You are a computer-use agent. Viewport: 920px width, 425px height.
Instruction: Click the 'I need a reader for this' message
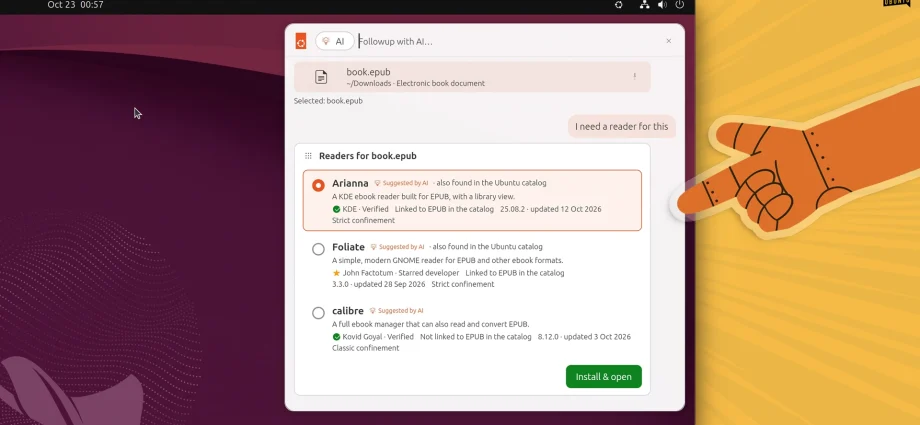click(621, 126)
